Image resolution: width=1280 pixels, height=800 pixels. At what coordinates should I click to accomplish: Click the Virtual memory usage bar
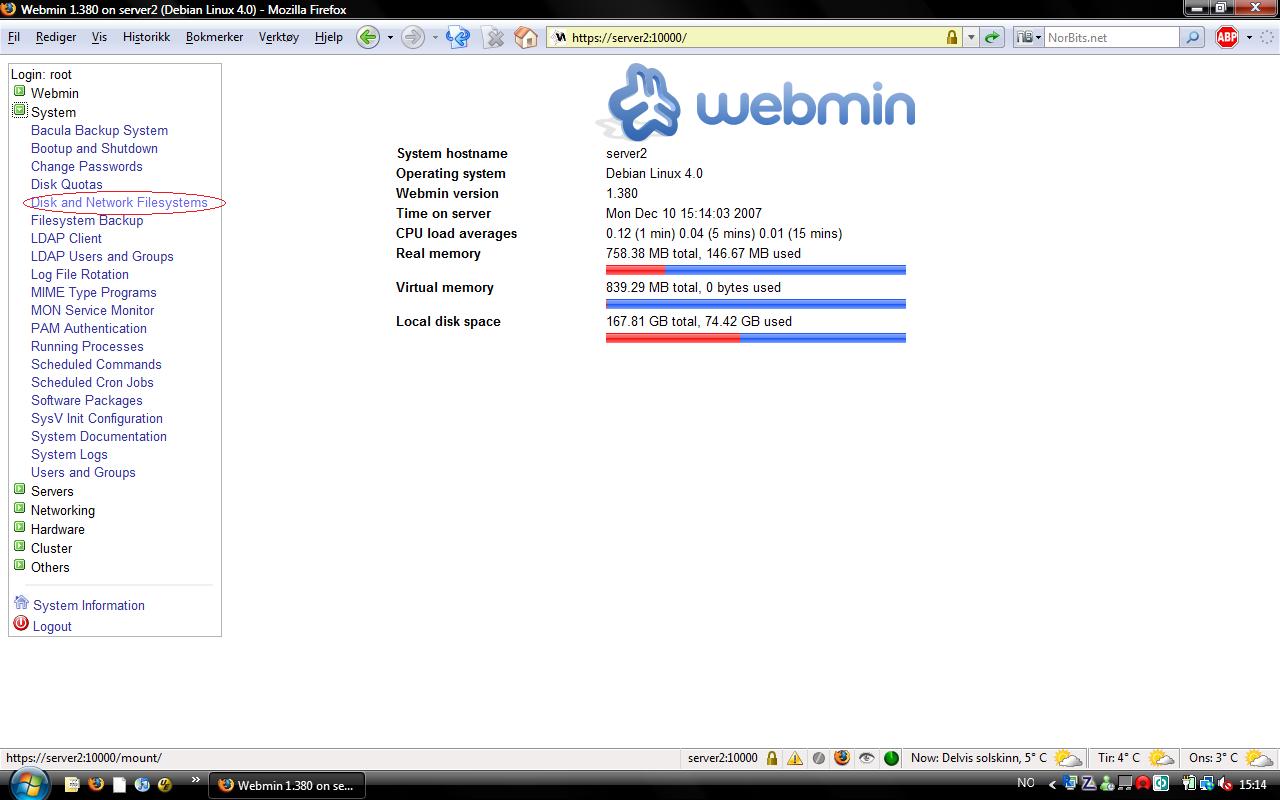coord(755,304)
